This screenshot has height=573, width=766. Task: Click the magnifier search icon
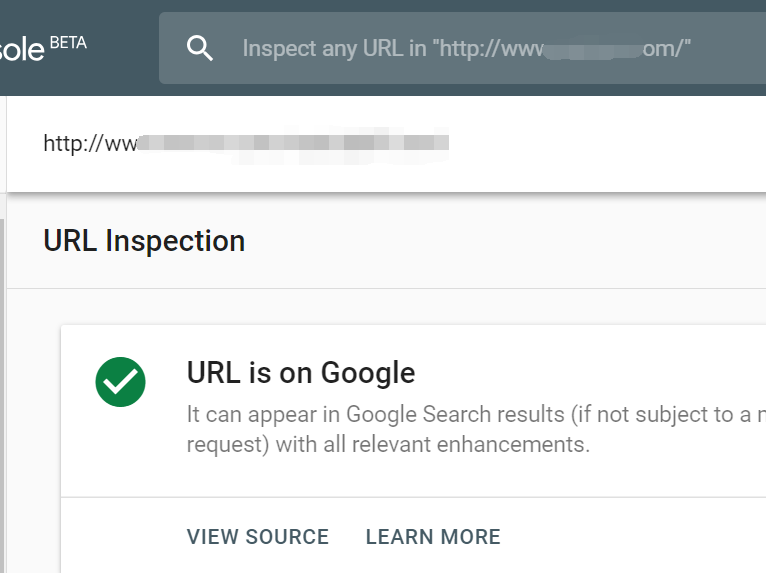point(200,48)
